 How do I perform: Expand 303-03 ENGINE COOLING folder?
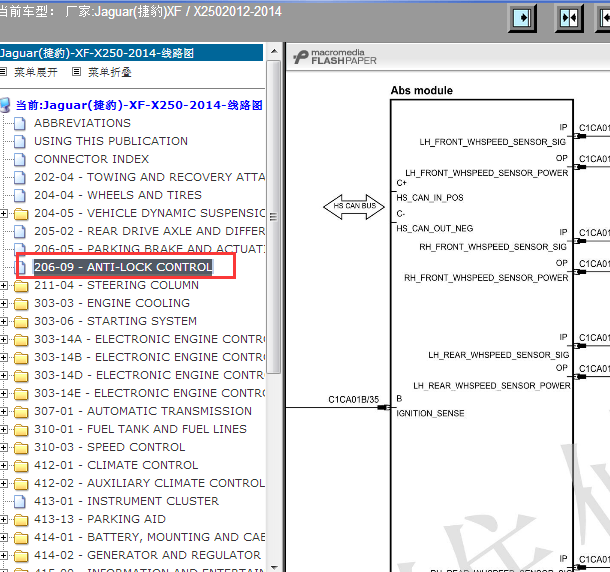pyautogui.click(x=4, y=303)
